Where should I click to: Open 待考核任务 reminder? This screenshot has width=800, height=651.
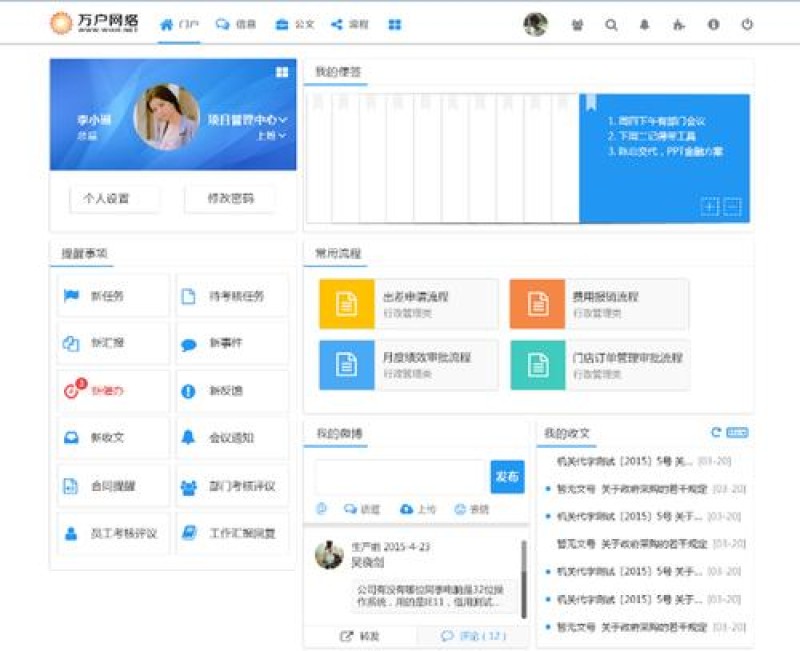coord(232,296)
